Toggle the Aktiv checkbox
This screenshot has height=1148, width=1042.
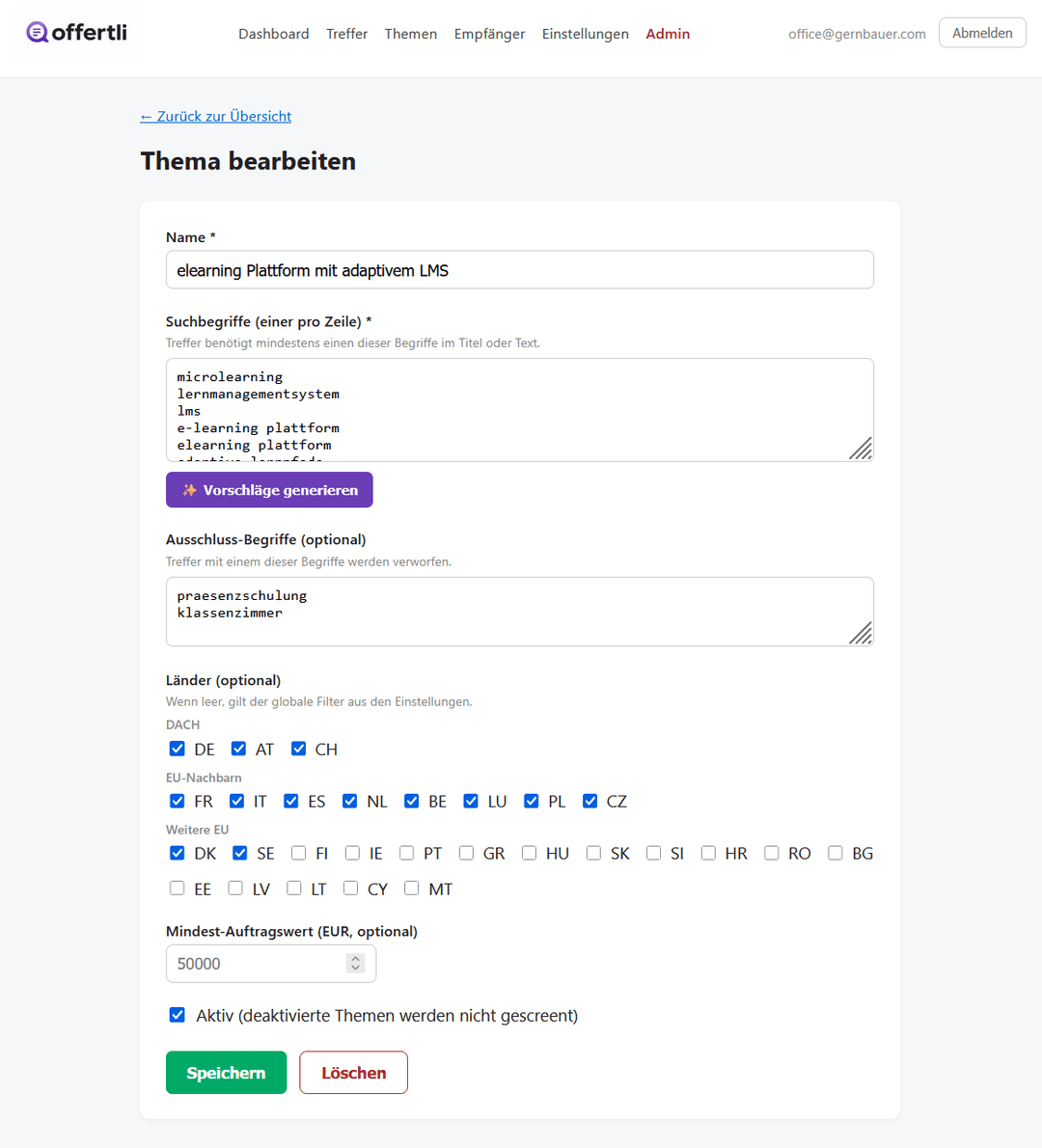coord(178,1015)
